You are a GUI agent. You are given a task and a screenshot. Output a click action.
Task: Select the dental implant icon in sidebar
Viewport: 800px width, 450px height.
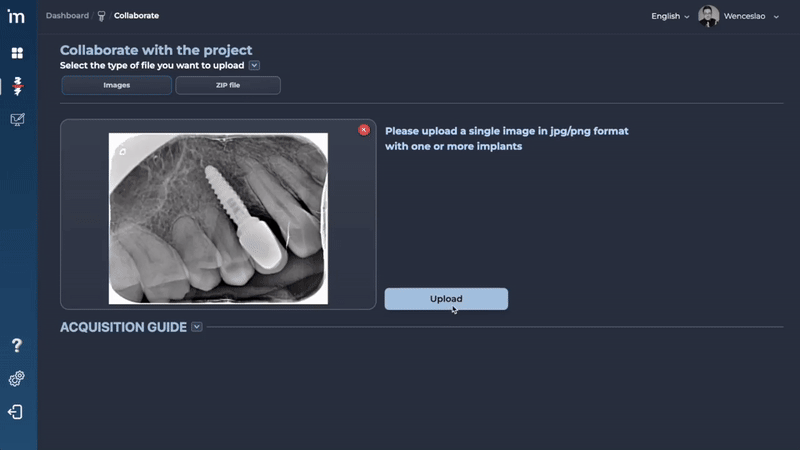(x=17, y=86)
